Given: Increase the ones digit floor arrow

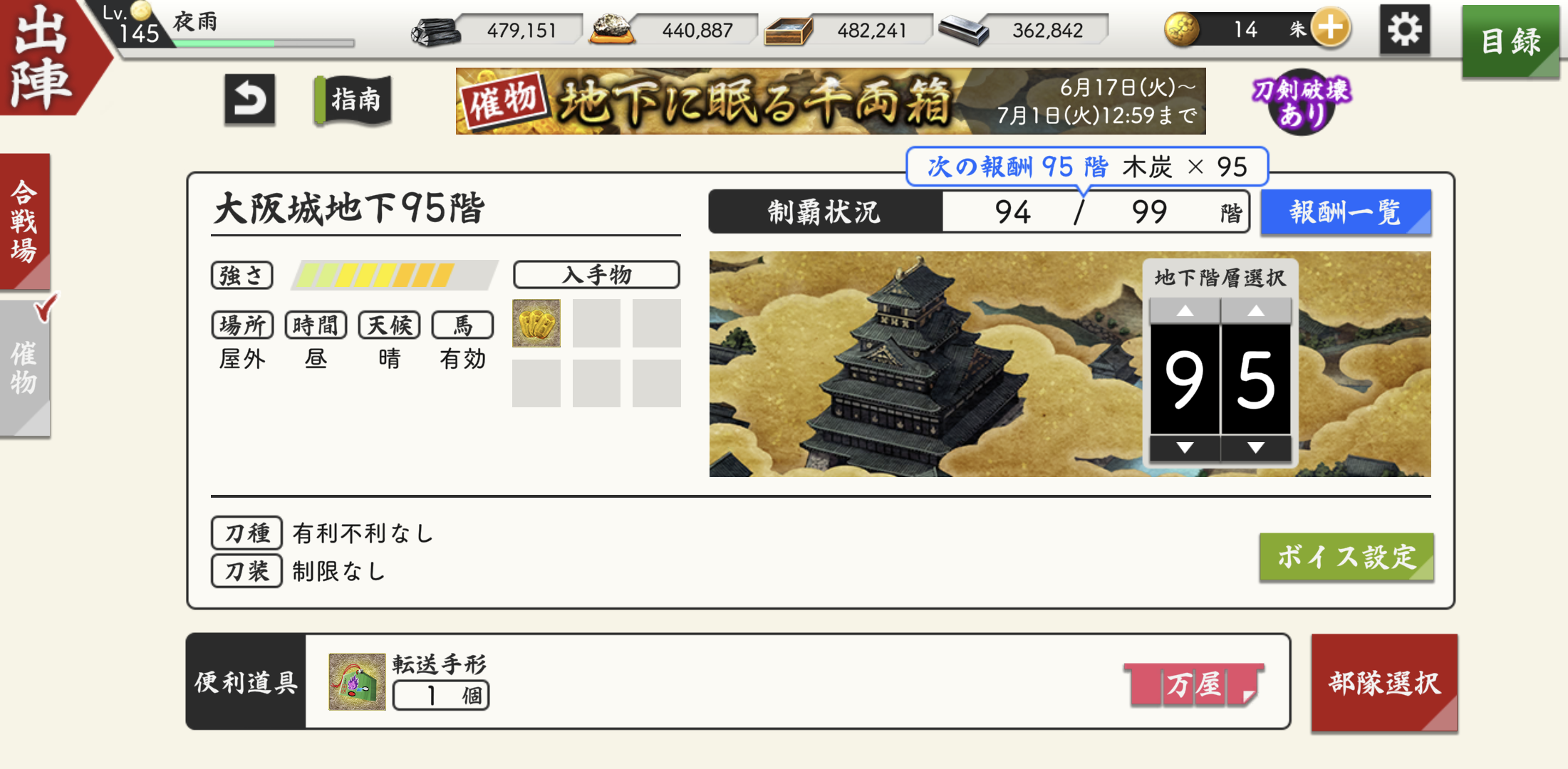Looking at the screenshot, I should coord(1256,311).
